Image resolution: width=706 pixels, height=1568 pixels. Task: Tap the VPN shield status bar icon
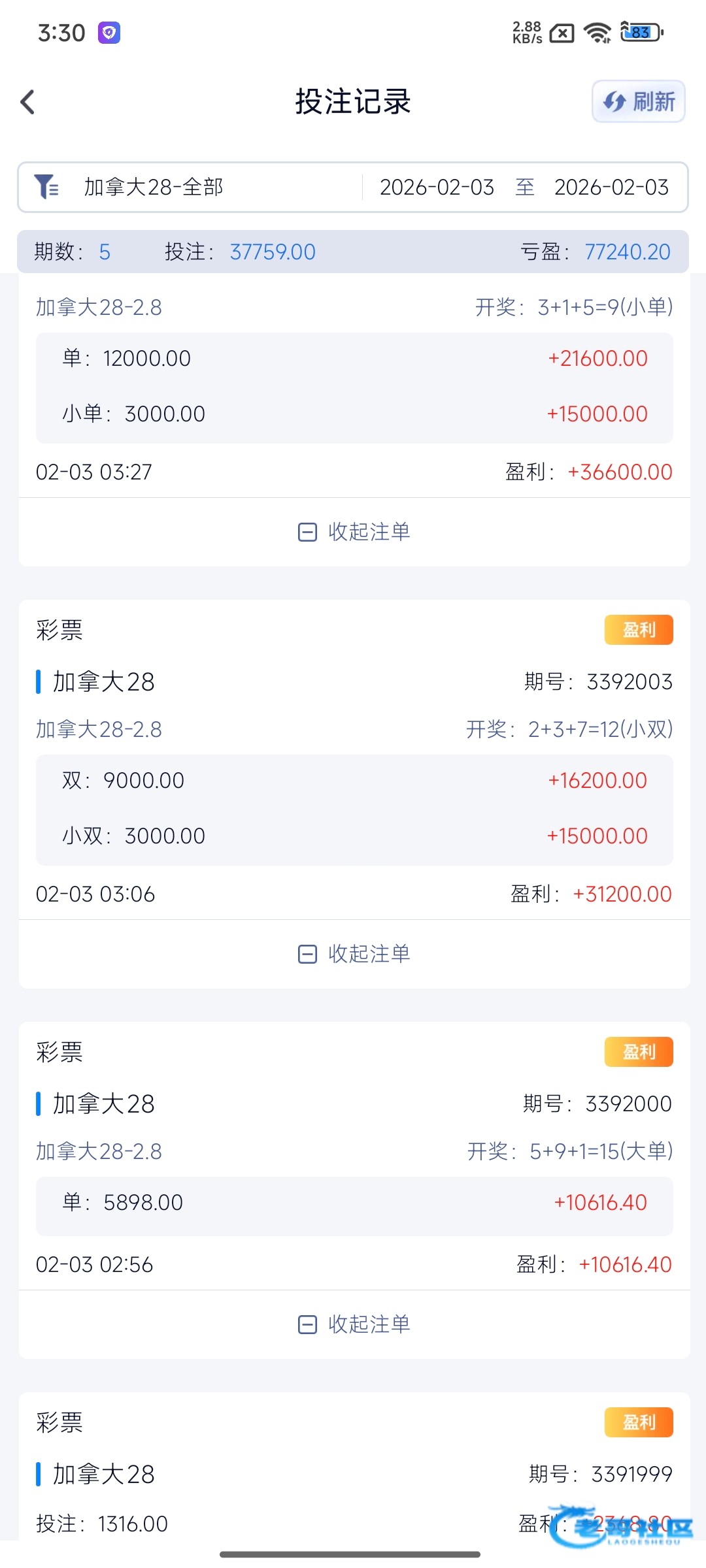tap(109, 32)
